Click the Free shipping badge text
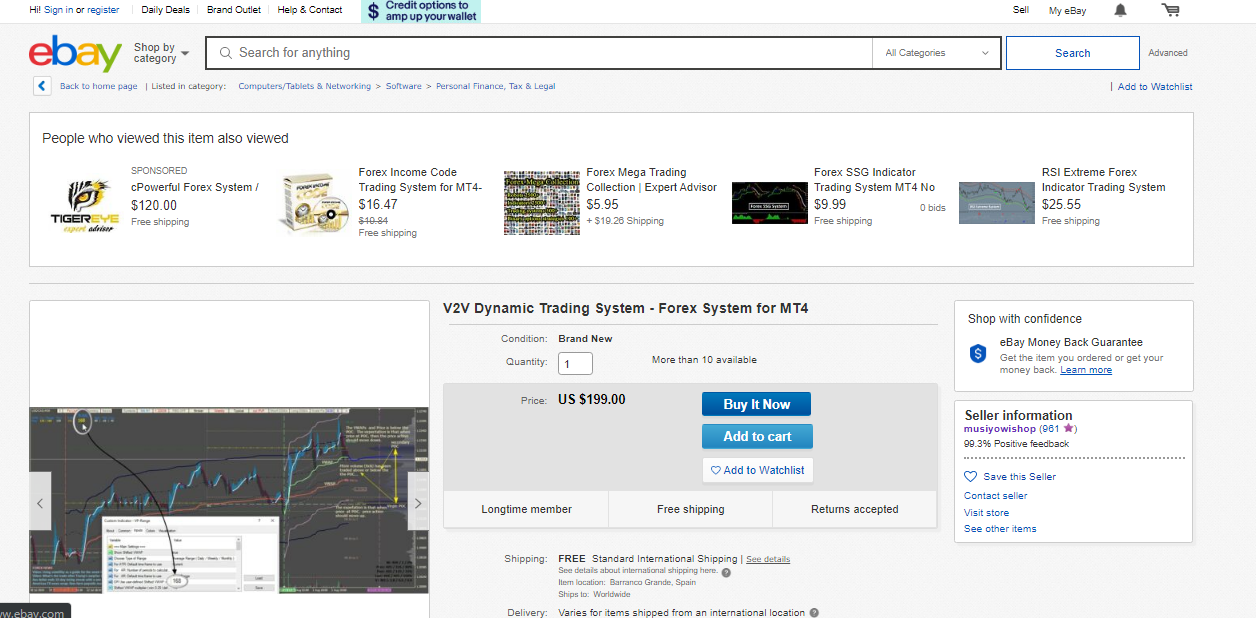This screenshot has height=618, width=1256. coord(691,509)
